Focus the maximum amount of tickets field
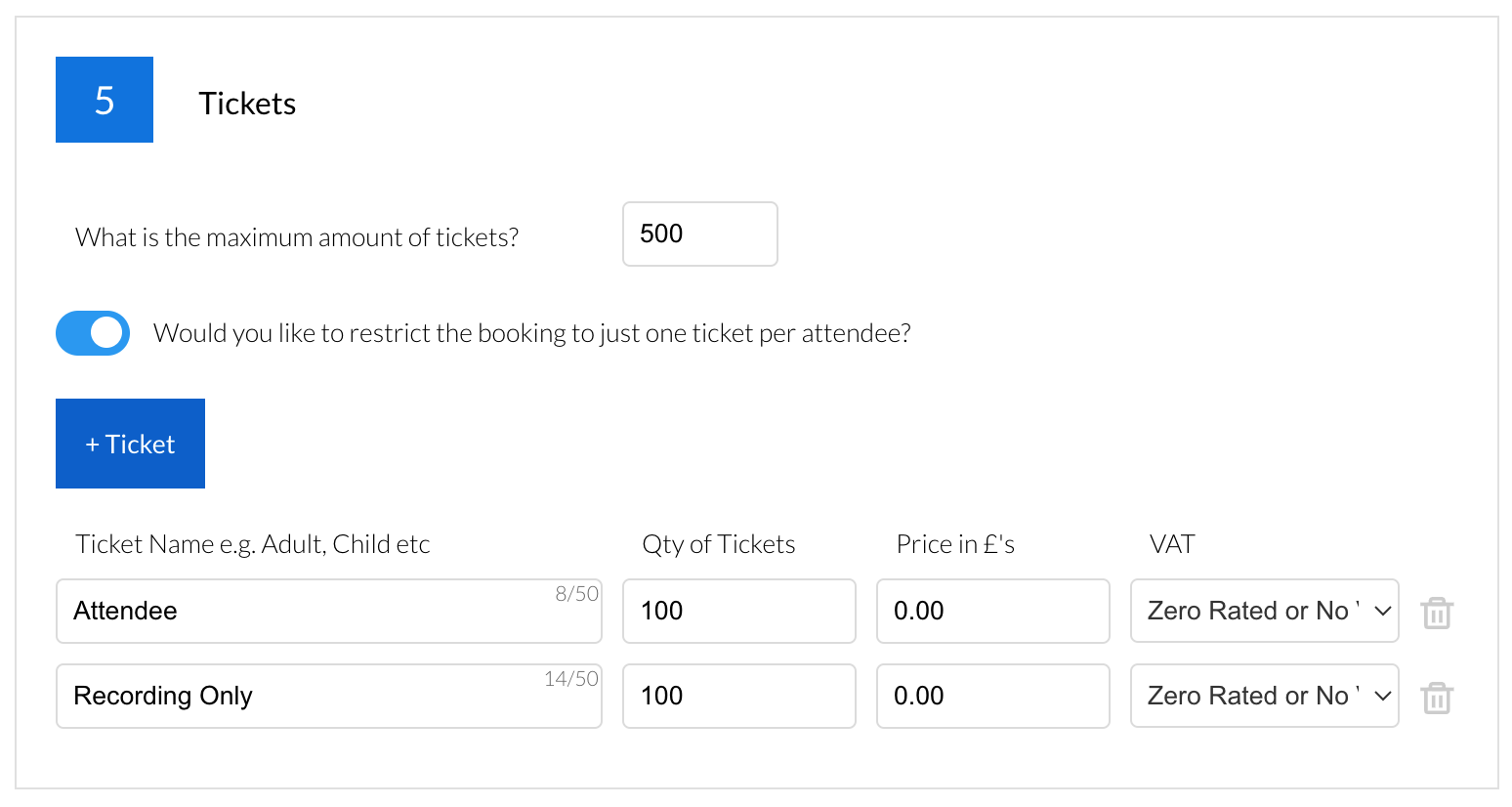This screenshot has width=1512, height=807. [699, 234]
